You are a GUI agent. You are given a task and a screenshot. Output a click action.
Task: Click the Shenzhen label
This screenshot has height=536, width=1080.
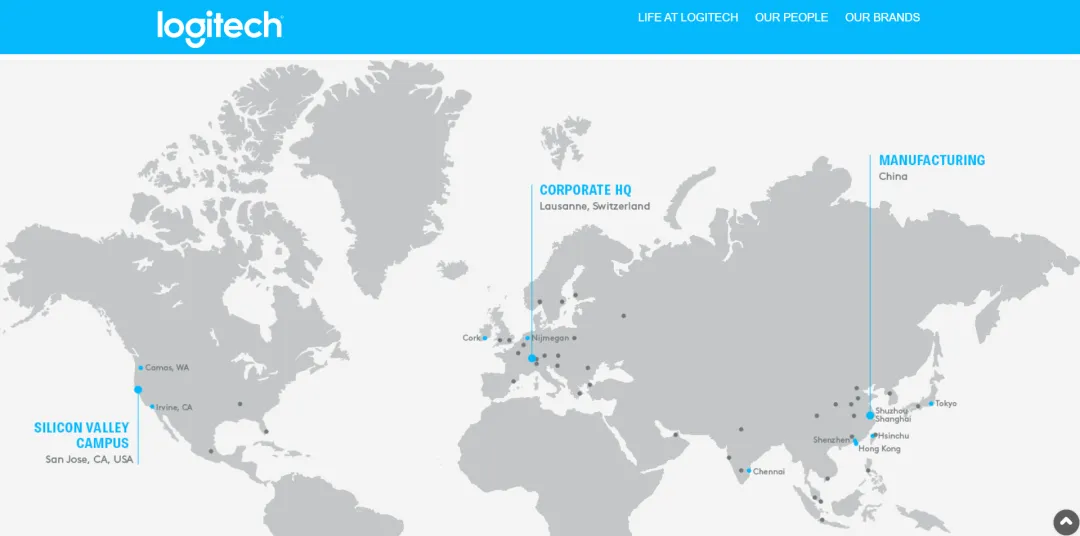(x=831, y=440)
